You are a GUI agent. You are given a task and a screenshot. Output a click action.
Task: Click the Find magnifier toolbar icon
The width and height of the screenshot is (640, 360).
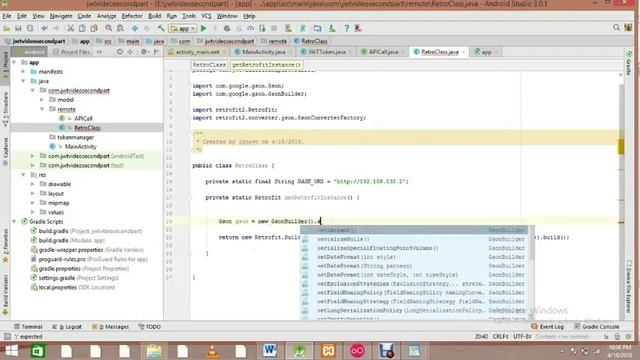pyautogui.click(x=109, y=28)
